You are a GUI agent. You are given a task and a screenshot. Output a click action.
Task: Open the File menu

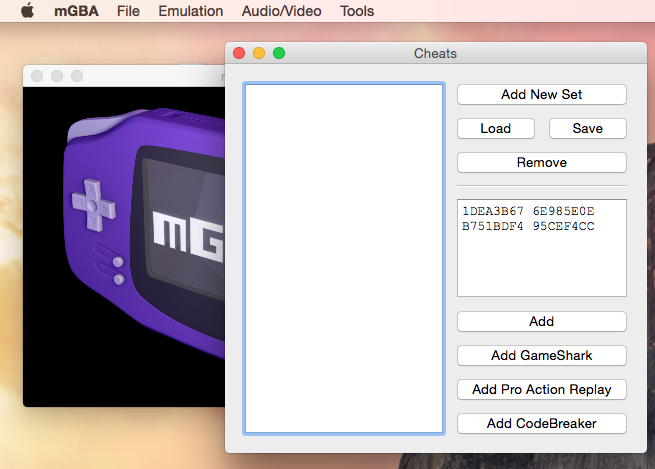pos(128,11)
